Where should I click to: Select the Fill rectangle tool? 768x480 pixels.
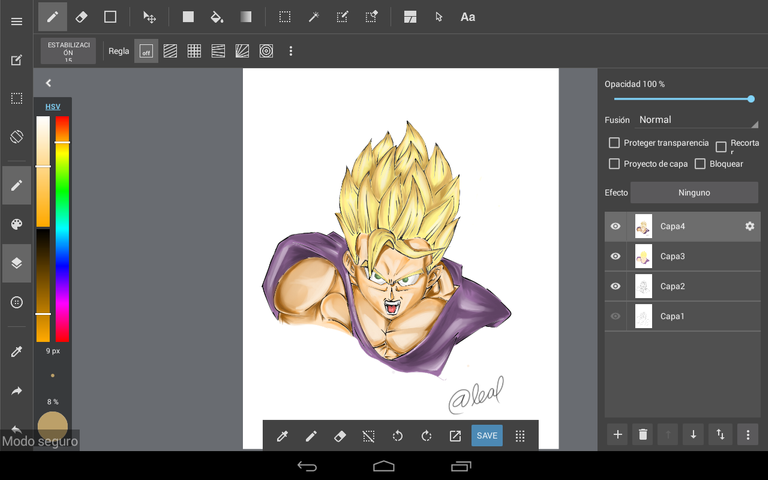click(188, 17)
